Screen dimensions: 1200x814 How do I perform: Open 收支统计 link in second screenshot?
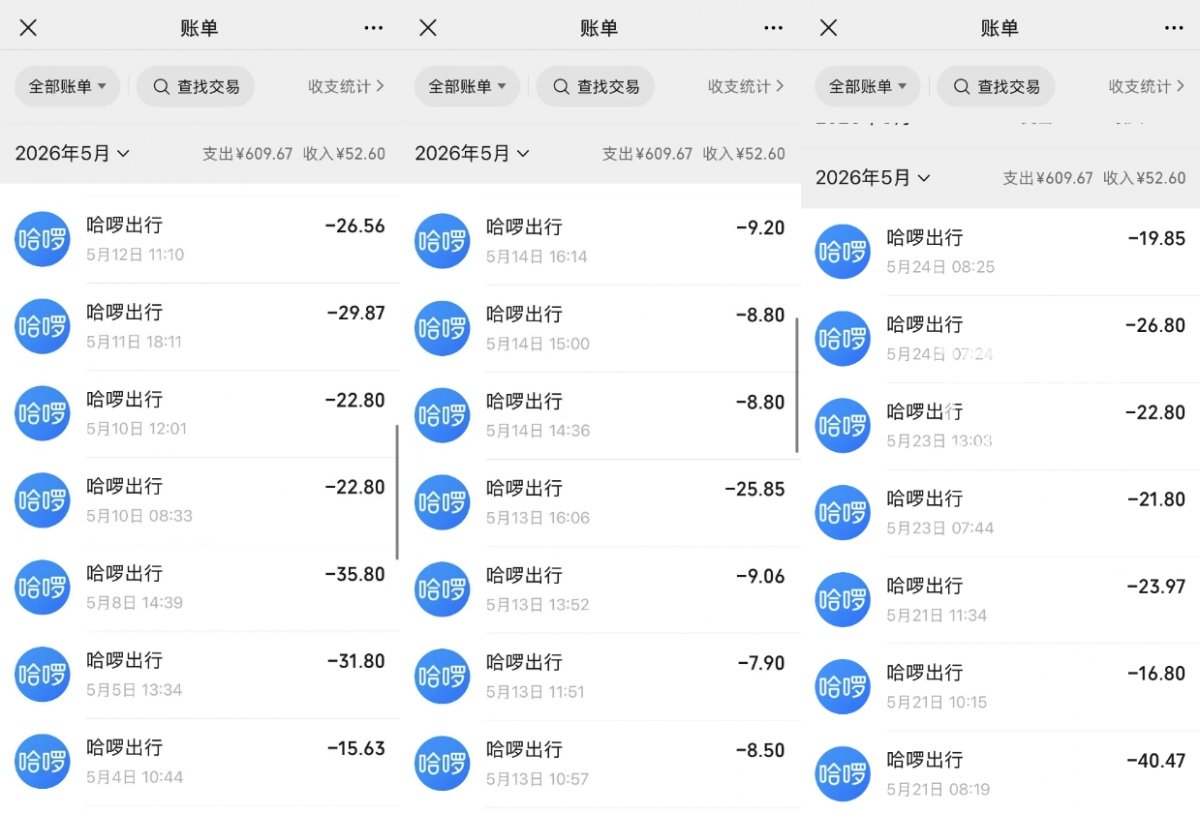[746, 87]
